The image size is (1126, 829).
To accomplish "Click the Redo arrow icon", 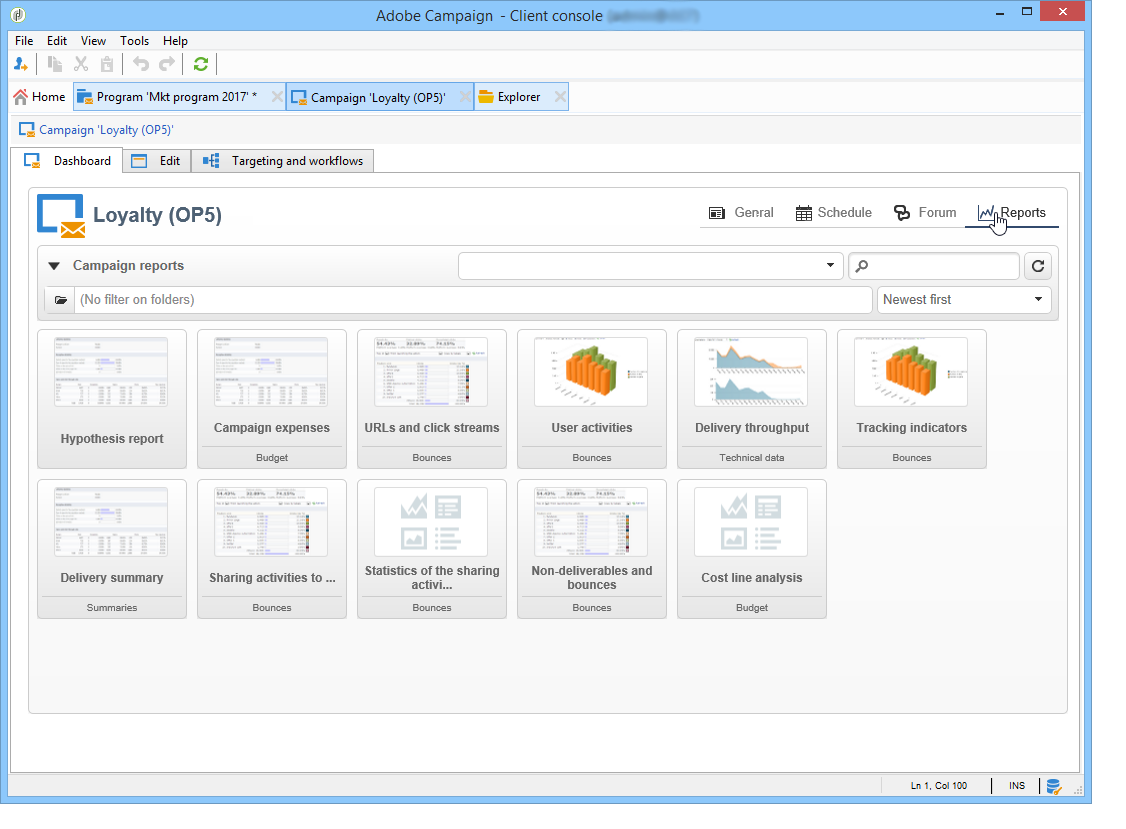I will click(167, 65).
